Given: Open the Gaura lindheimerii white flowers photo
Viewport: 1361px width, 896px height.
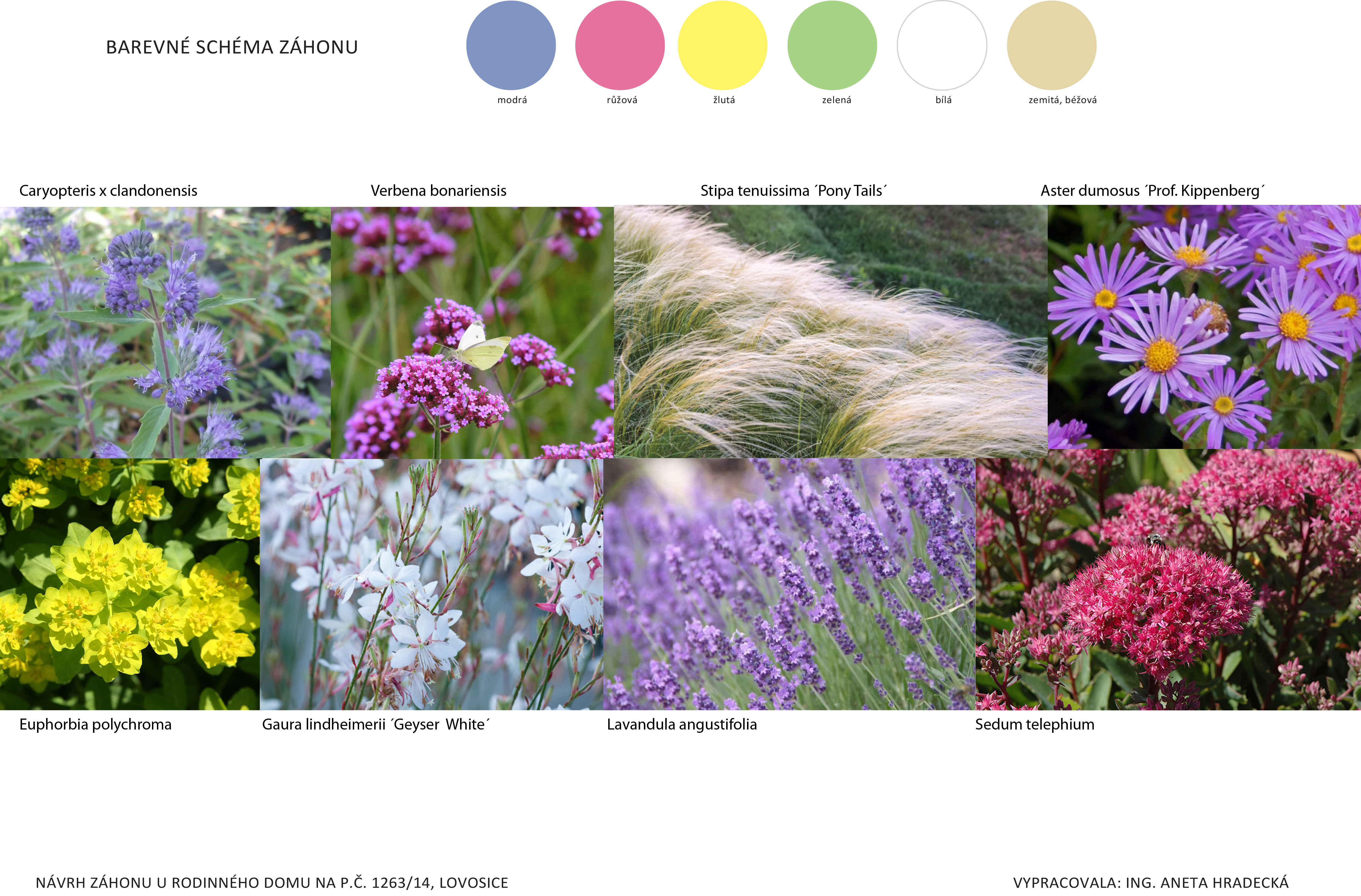Looking at the screenshot, I should tap(431, 584).
